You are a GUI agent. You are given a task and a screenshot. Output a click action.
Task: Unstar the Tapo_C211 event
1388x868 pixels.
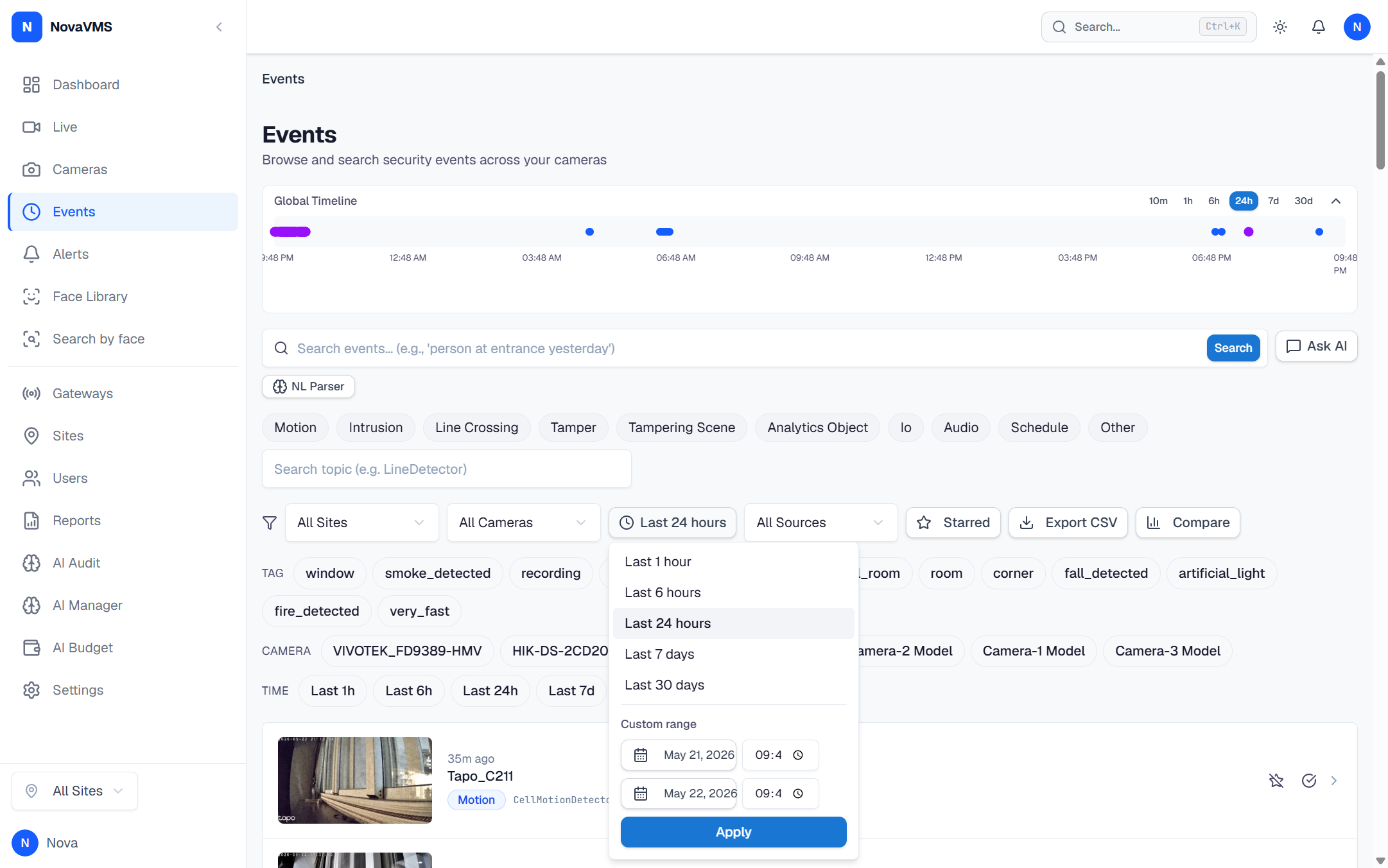1276,781
